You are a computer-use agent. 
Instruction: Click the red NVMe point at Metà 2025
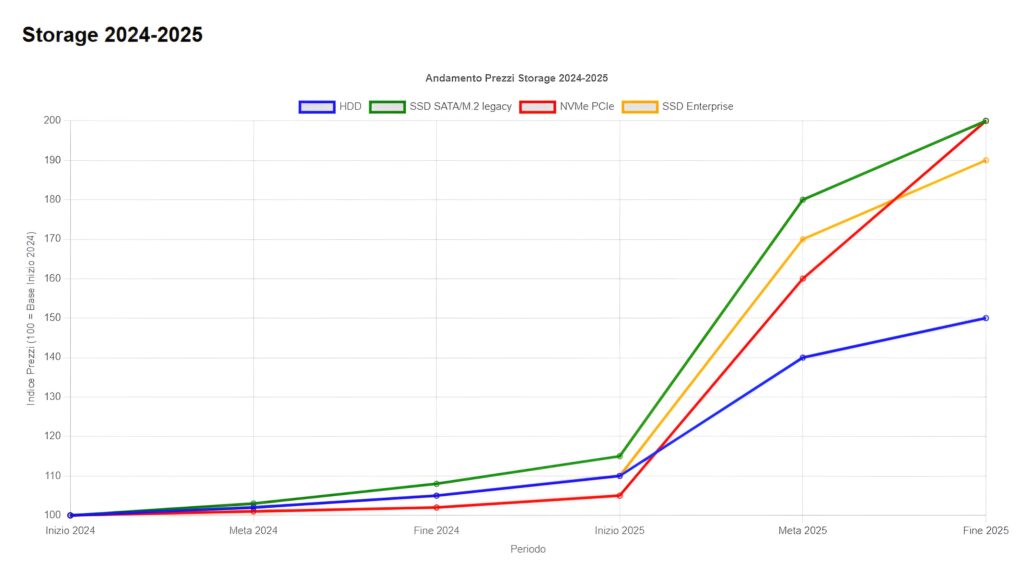click(x=803, y=278)
